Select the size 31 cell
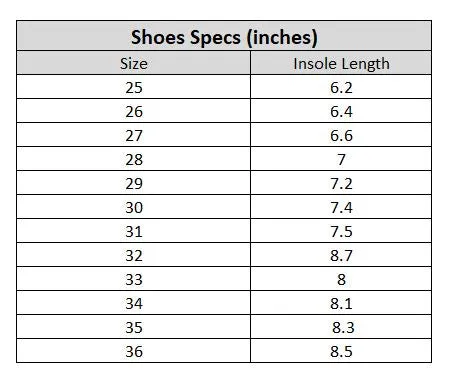 click(134, 231)
